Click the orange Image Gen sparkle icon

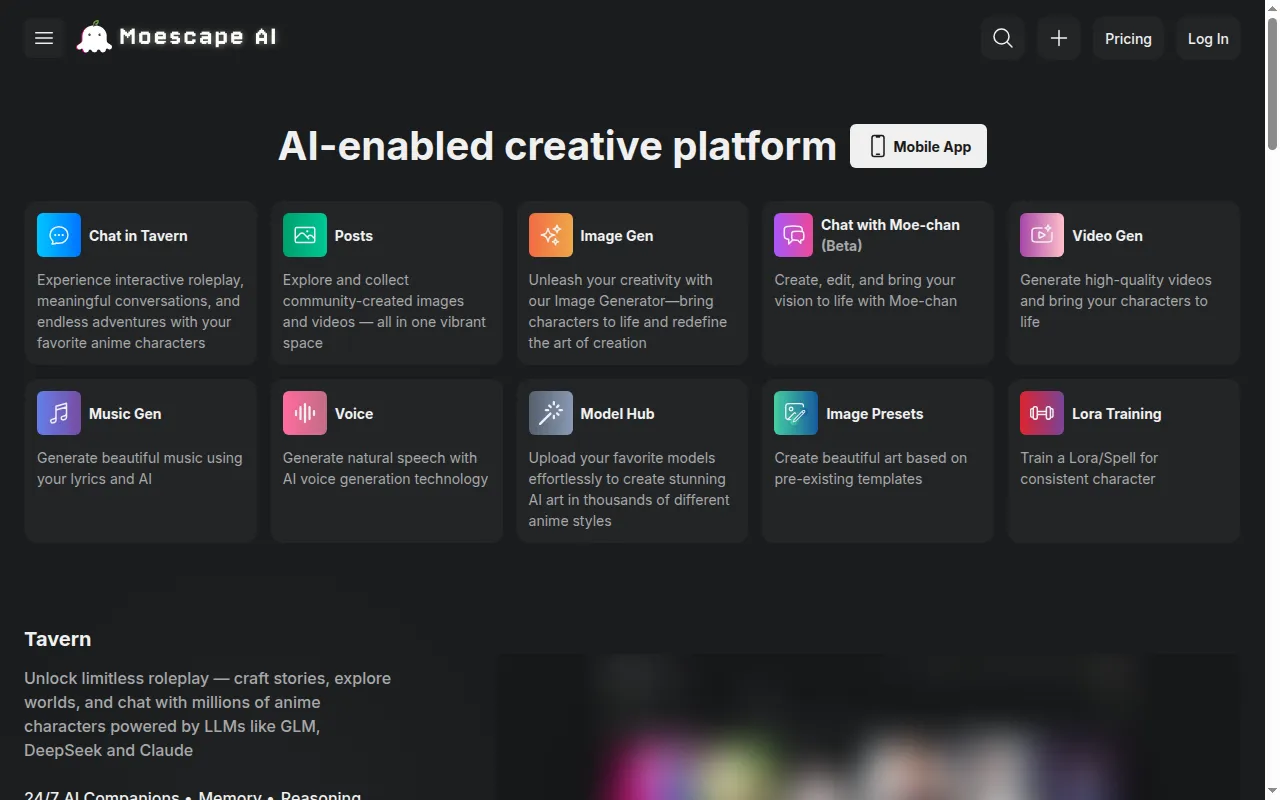(551, 235)
